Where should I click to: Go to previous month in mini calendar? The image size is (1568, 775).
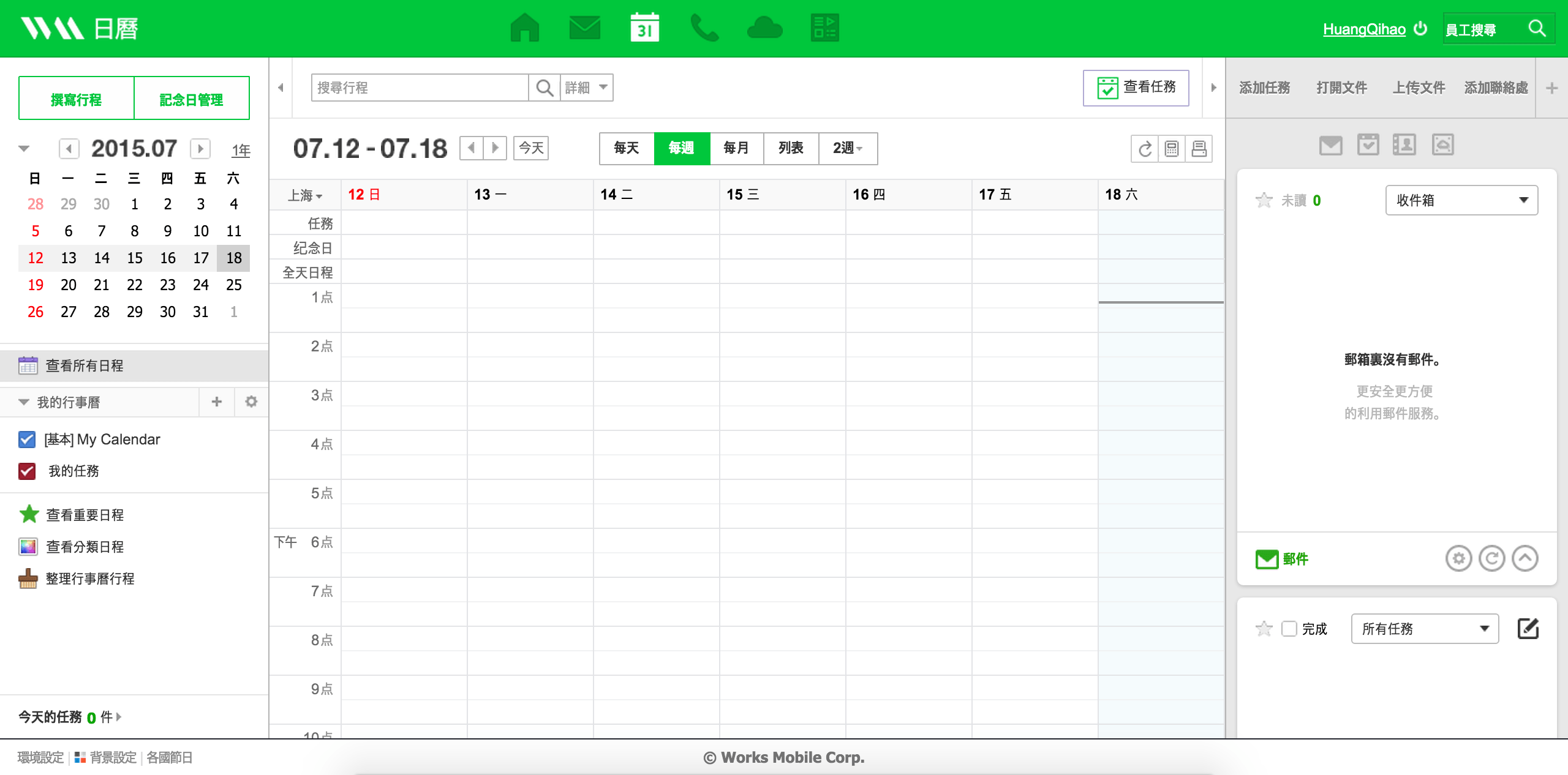pyautogui.click(x=69, y=148)
